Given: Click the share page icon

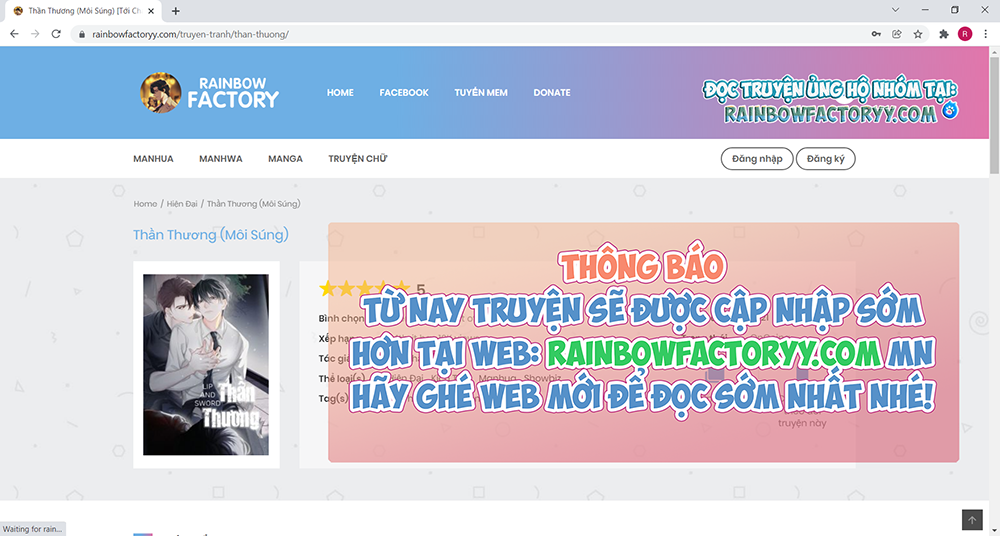Looking at the screenshot, I should point(897,33).
